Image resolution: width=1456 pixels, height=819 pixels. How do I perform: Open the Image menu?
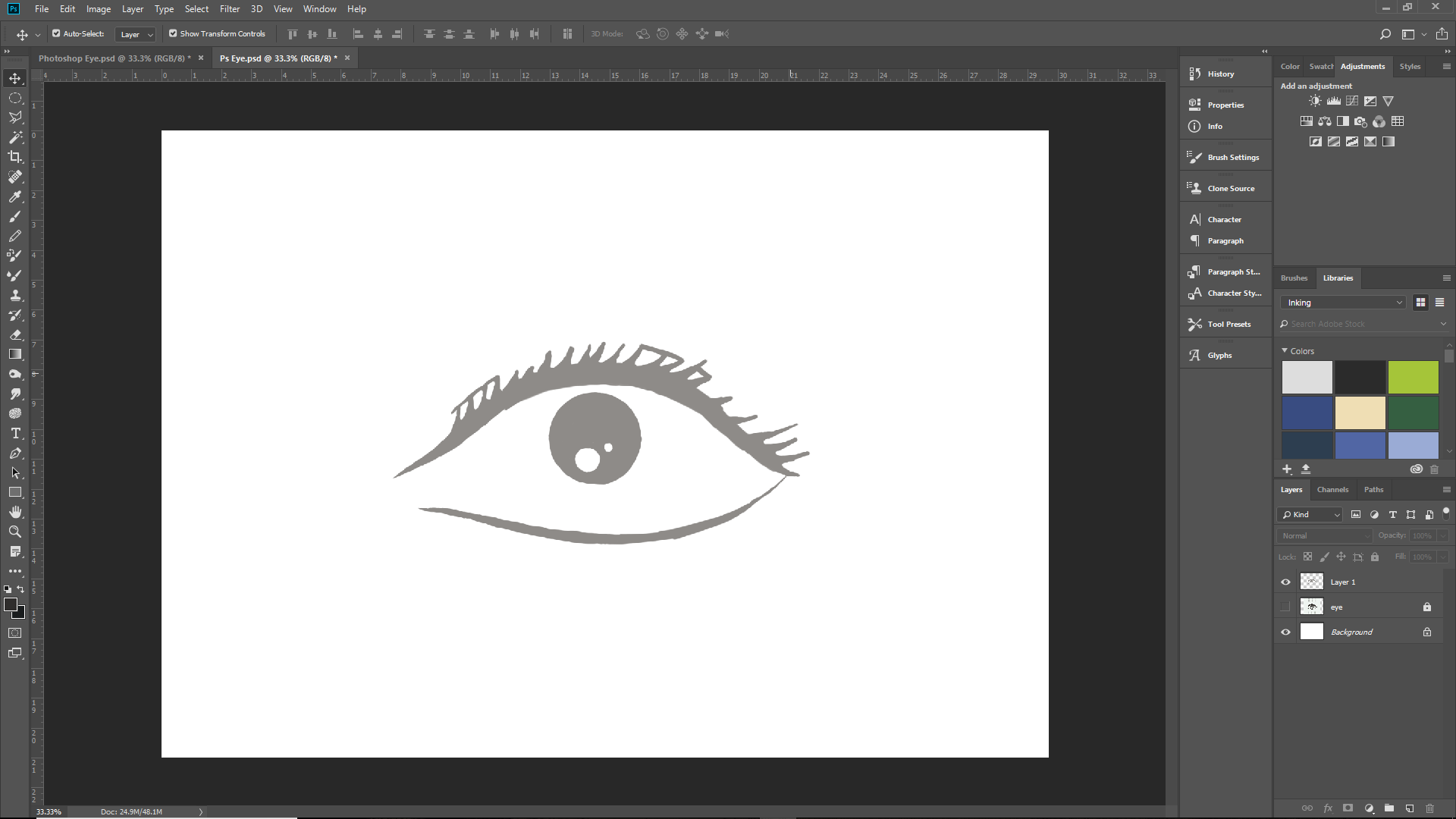point(99,9)
